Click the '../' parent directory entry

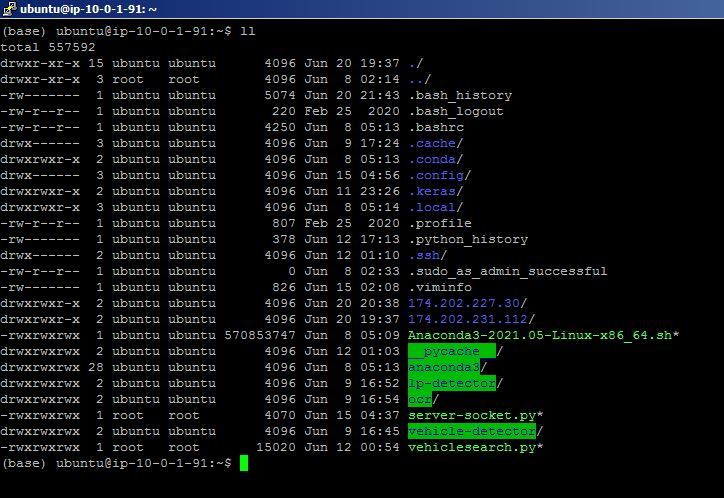[x=420, y=79]
